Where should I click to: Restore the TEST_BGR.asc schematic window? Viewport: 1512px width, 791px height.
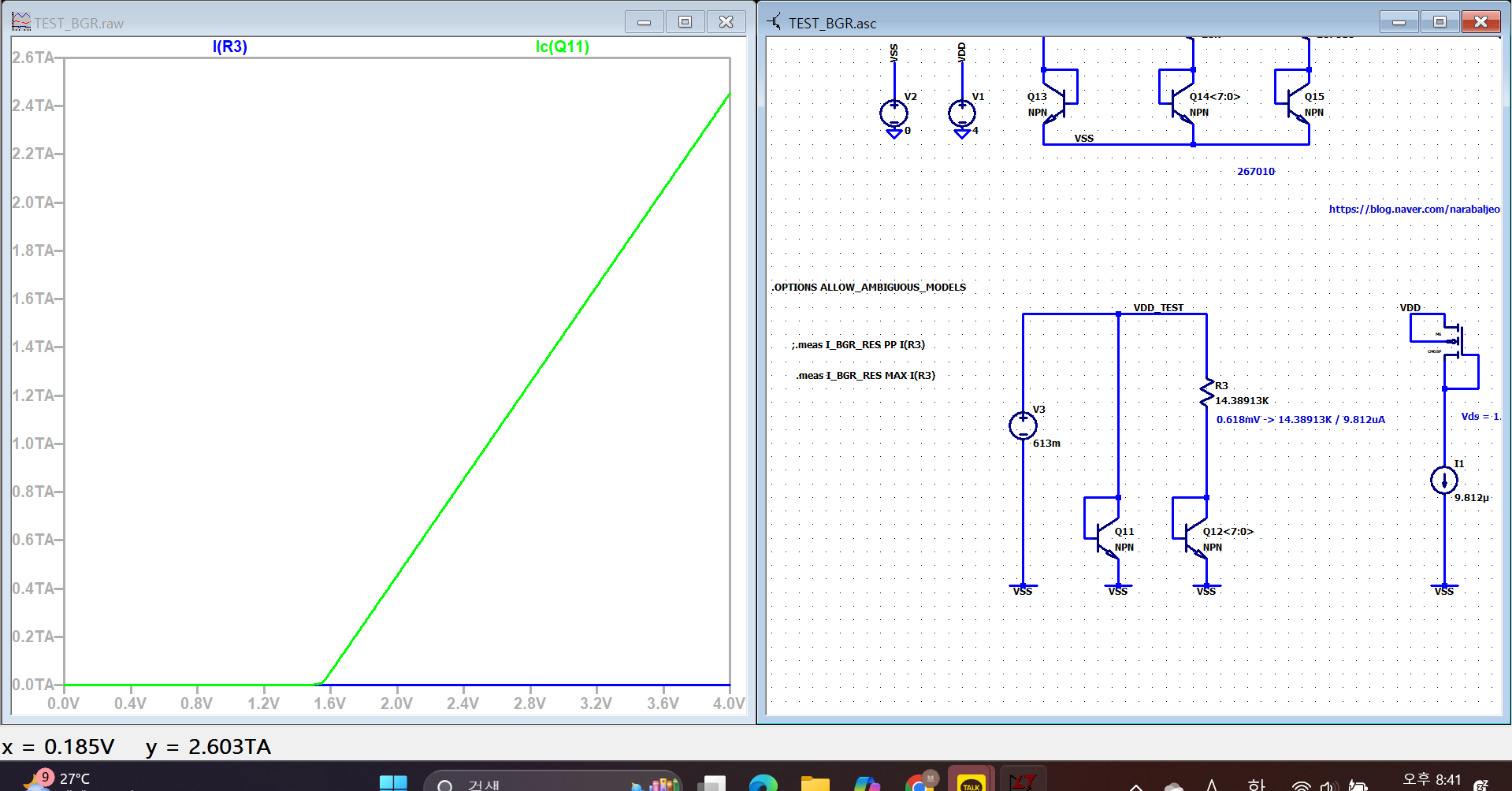[x=1440, y=22]
